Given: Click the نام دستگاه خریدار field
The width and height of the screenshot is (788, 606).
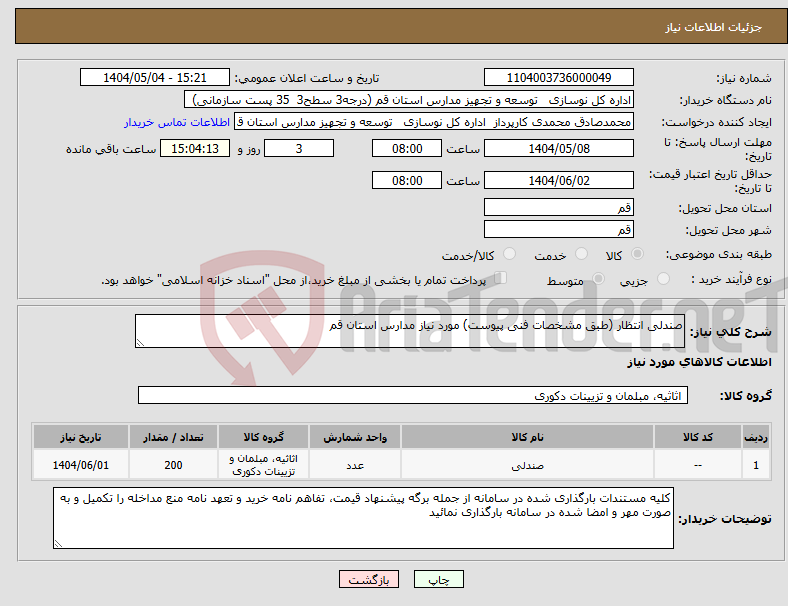Looking at the screenshot, I should (x=409, y=100).
